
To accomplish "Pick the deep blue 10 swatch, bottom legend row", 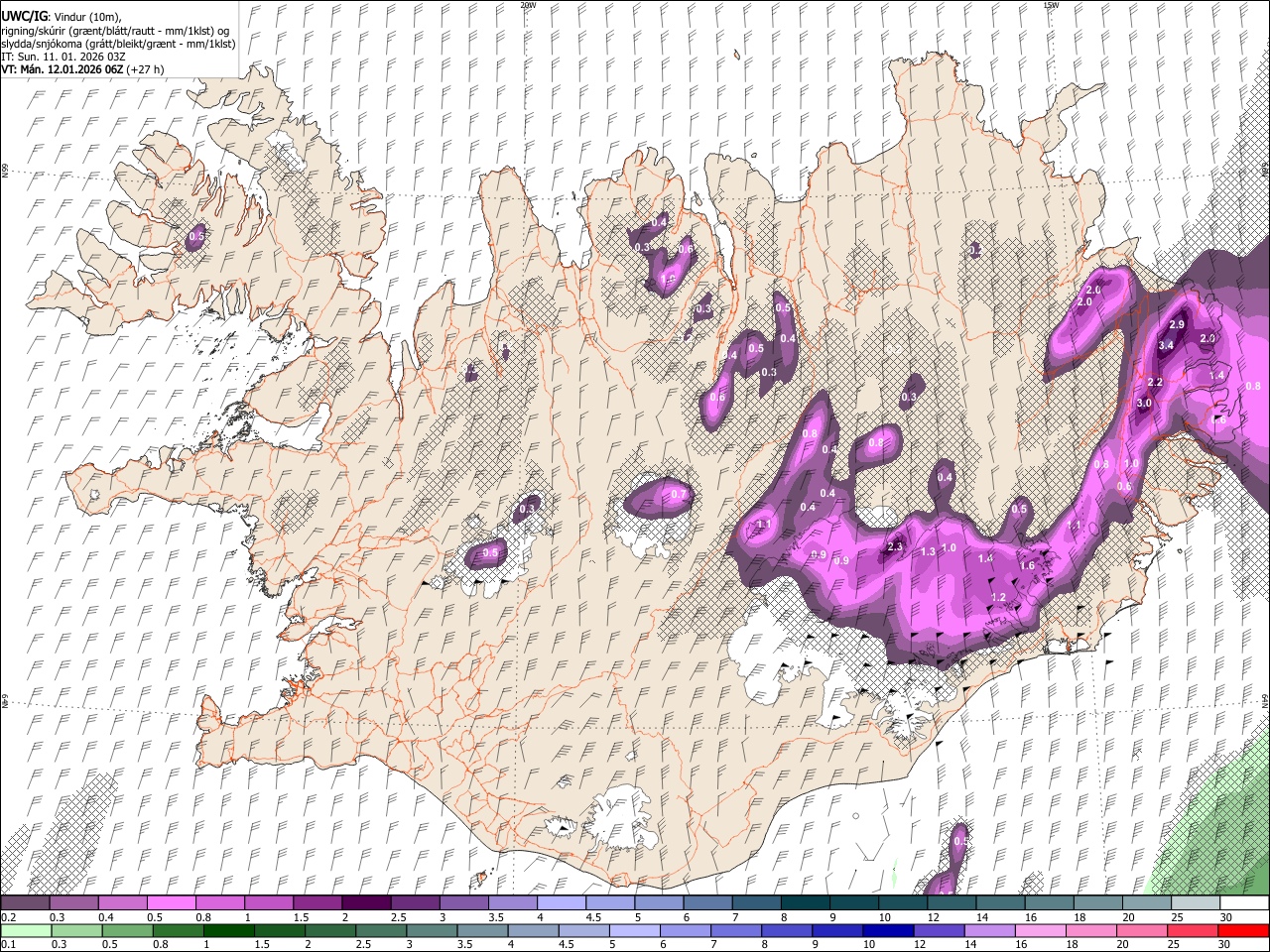I will coord(886,931).
